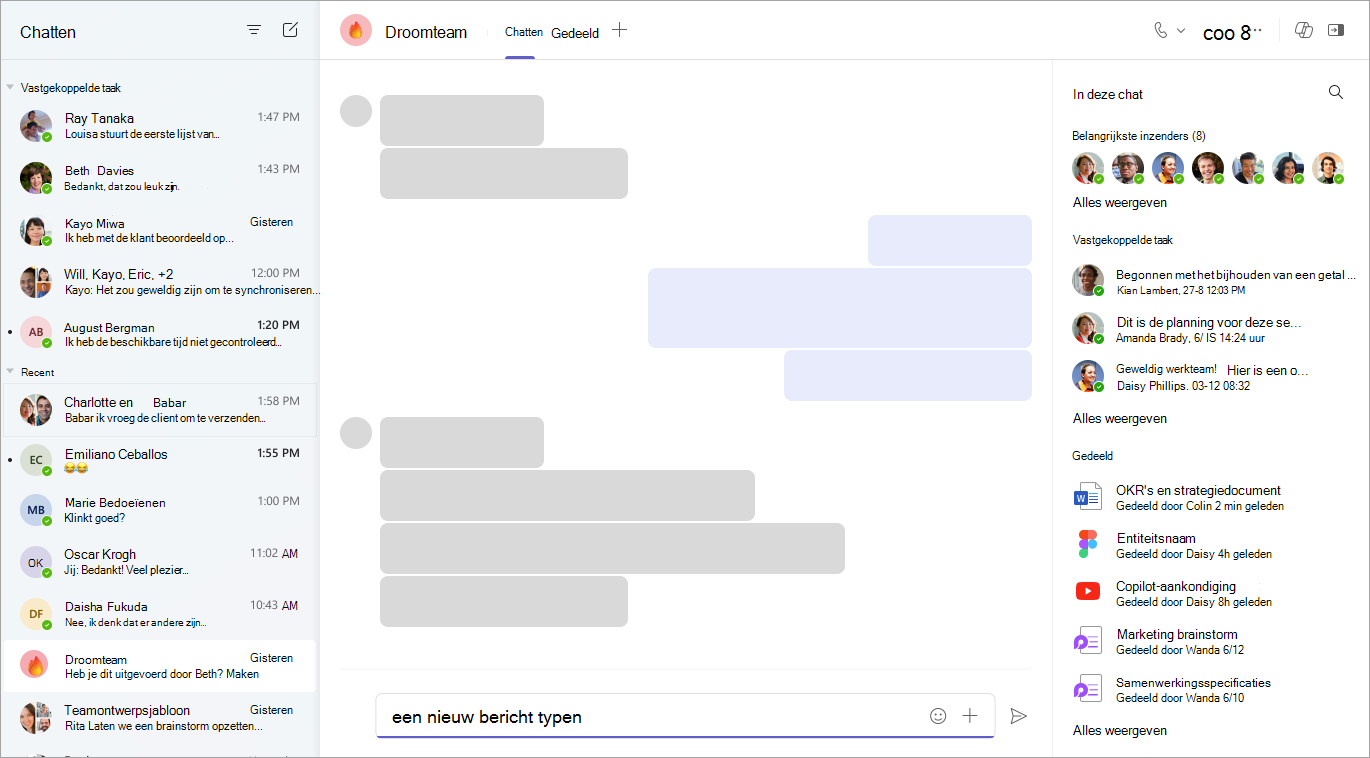Screen dimensions: 1370x758
Task: Open chat with Marie Bedoeïenen
Action: click(160, 510)
